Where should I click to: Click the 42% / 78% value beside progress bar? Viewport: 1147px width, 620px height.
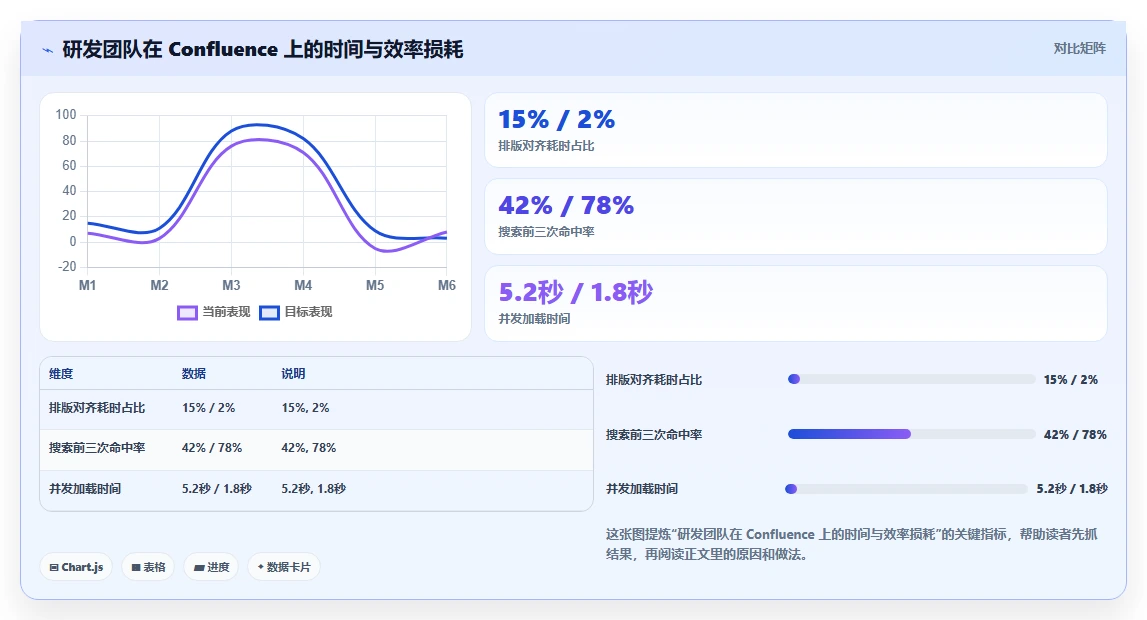(x=1075, y=434)
